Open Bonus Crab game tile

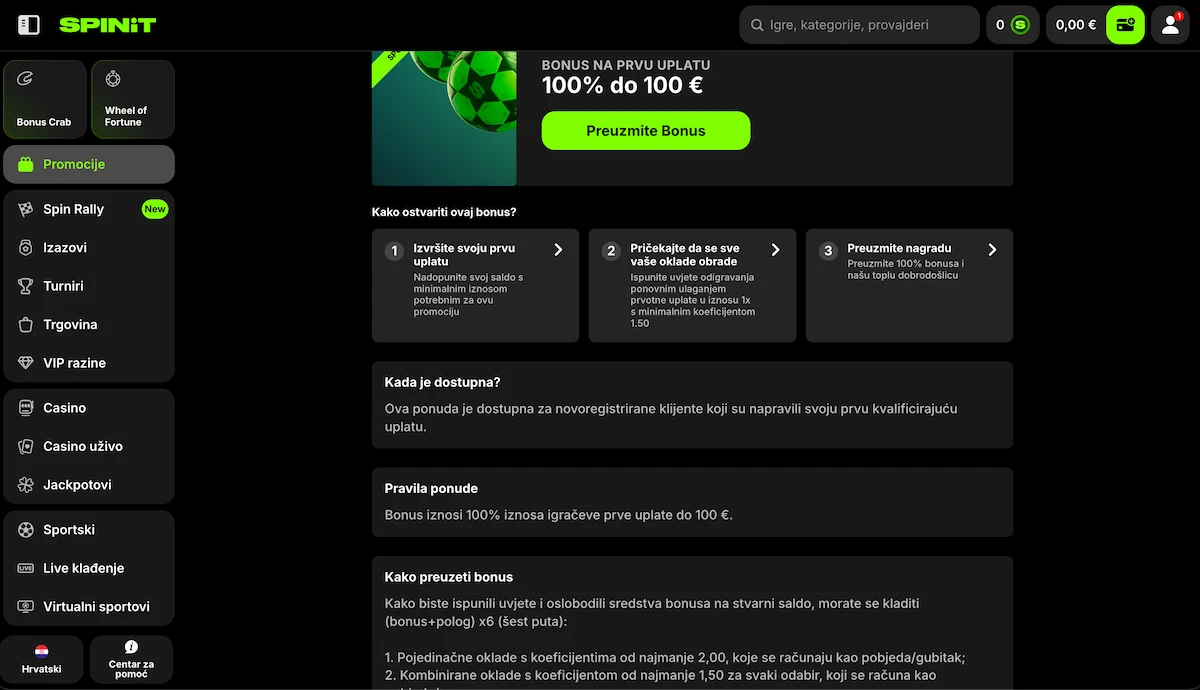(44, 99)
